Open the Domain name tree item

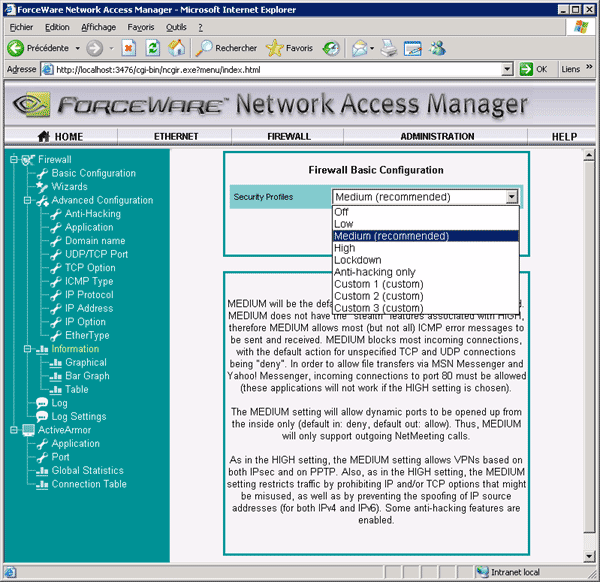click(95, 241)
